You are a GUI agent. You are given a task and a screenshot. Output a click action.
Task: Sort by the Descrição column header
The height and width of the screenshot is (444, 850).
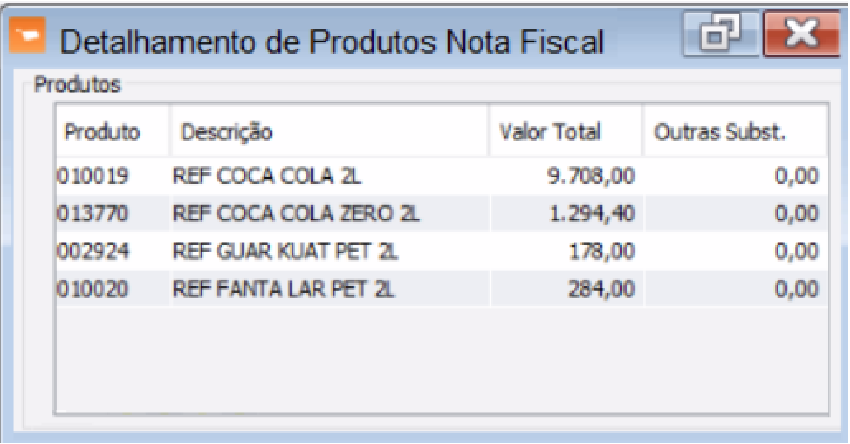coord(226,132)
